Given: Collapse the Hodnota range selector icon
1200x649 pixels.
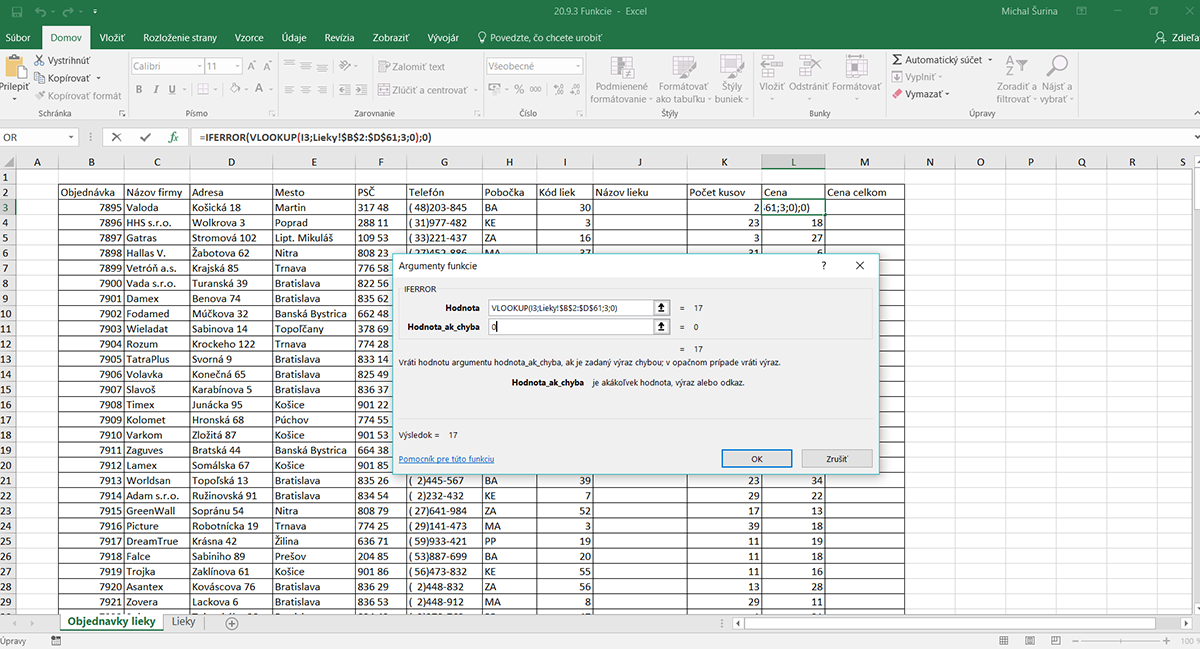Looking at the screenshot, I should [661, 308].
